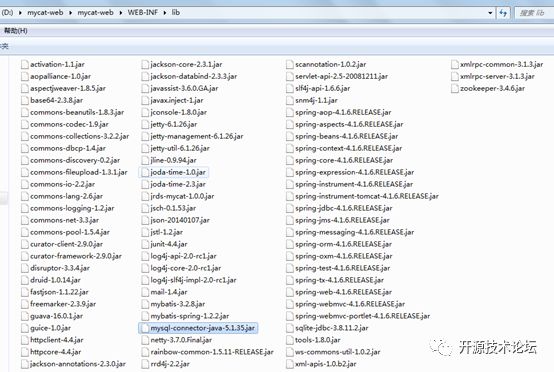Select the fastjson-1.1.22.jar file icon
The image size is (554, 372).
coord(25,292)
